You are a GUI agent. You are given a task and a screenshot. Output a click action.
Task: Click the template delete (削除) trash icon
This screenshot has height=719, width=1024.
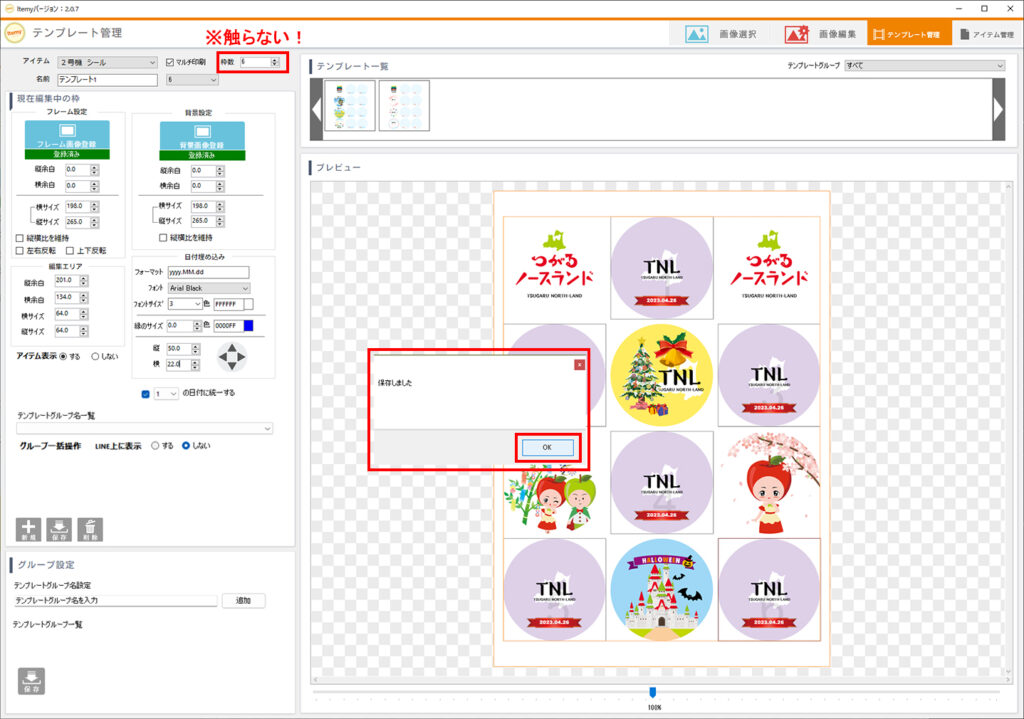click(90, 529)
